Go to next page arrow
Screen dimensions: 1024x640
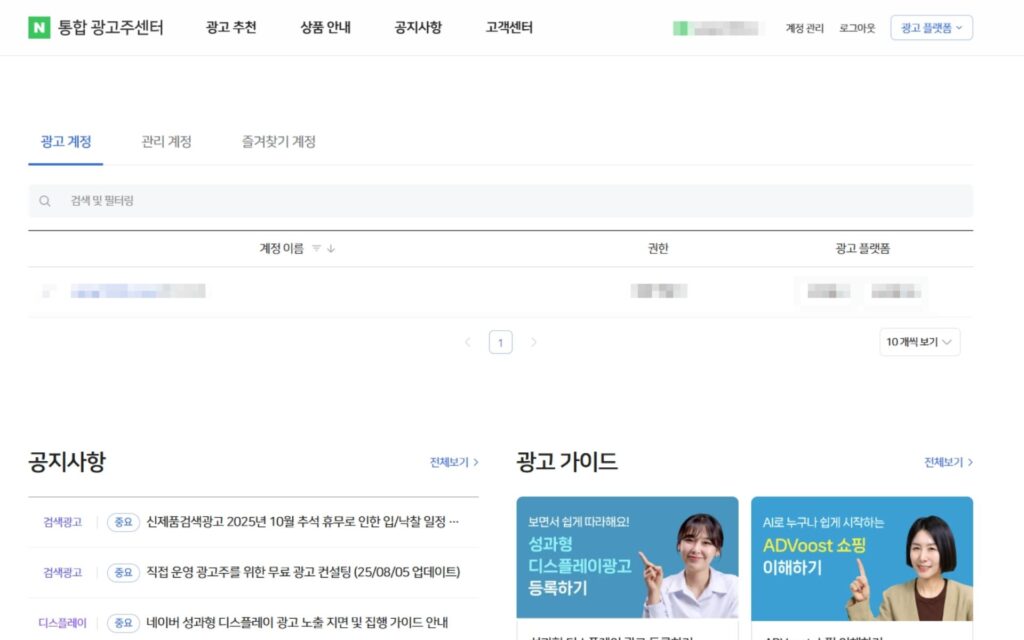coord(534,342)
